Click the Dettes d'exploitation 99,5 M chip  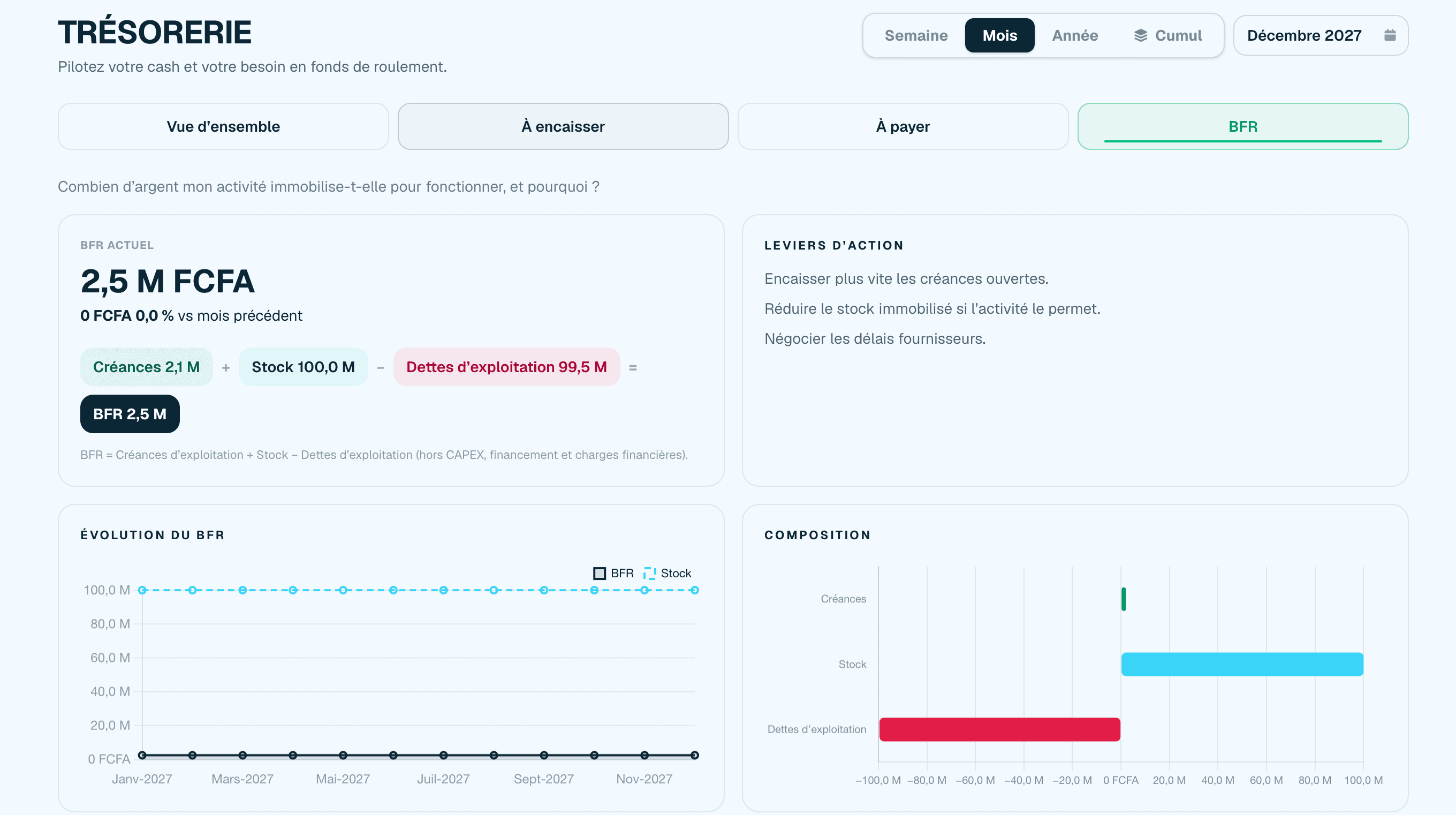[x=506, y=367]
